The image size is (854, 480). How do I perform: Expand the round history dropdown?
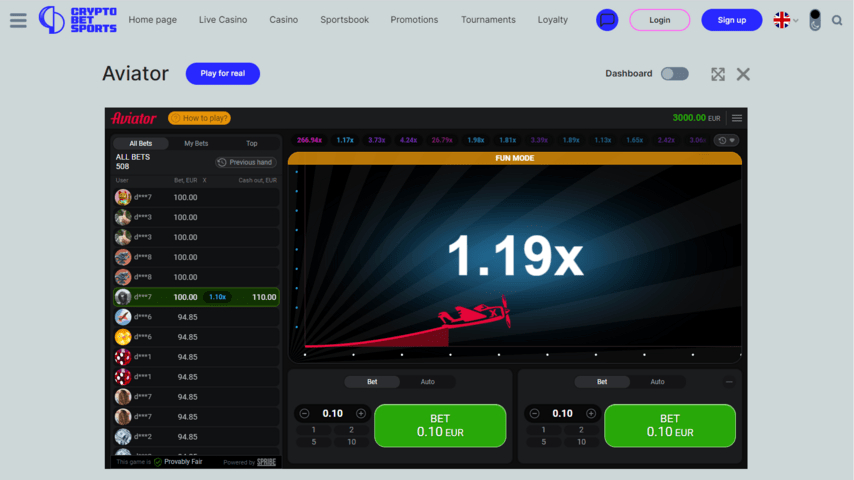tap(727, 141)
